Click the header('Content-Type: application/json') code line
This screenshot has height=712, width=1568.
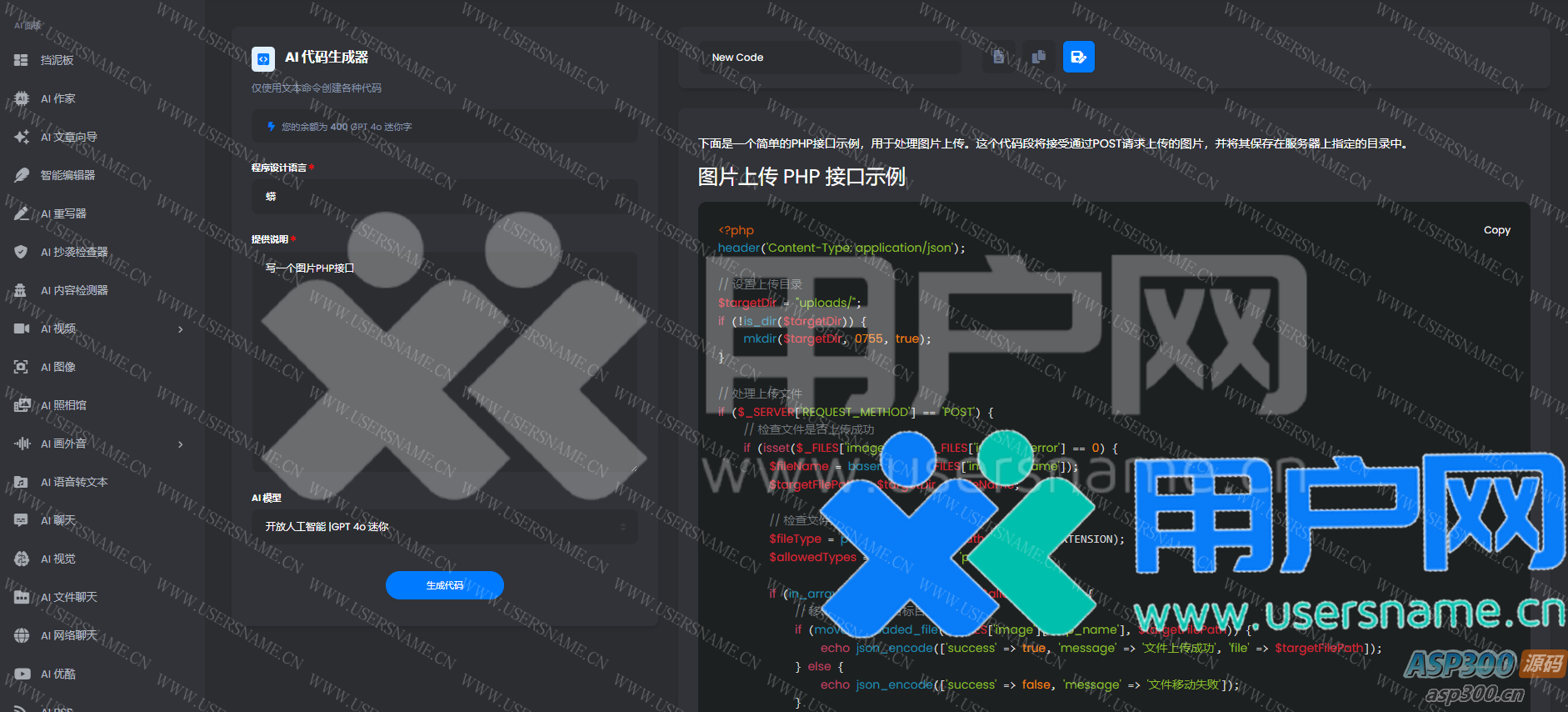[841, 248]
